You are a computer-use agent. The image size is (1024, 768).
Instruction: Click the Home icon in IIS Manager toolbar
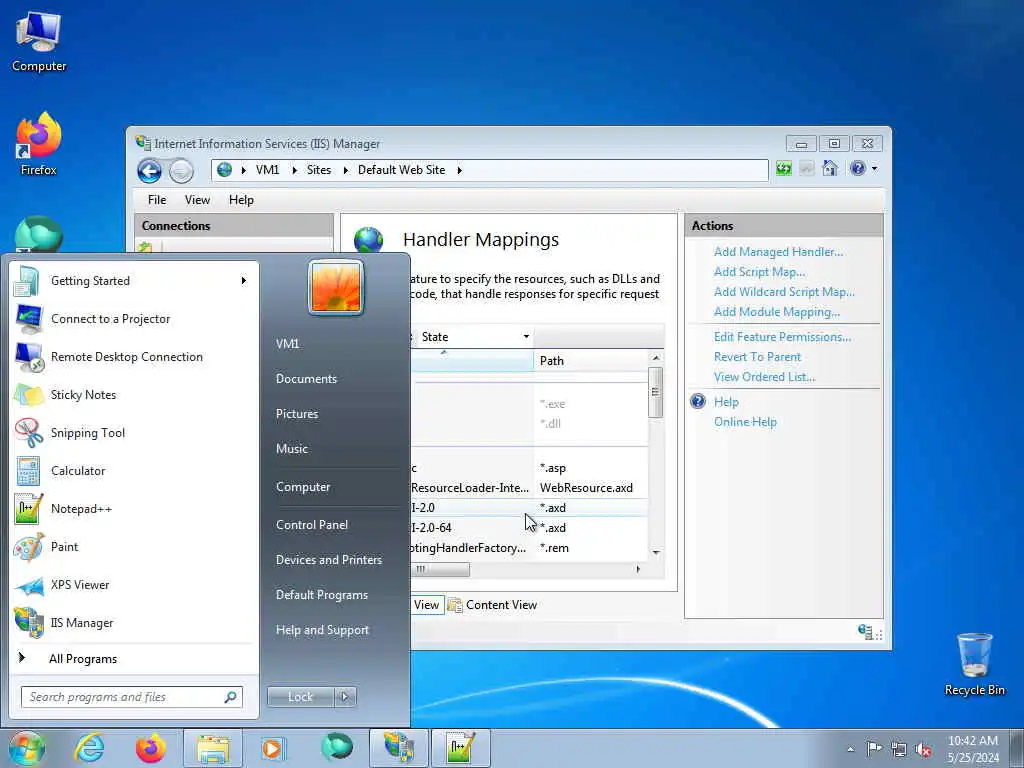pos(829,168)
